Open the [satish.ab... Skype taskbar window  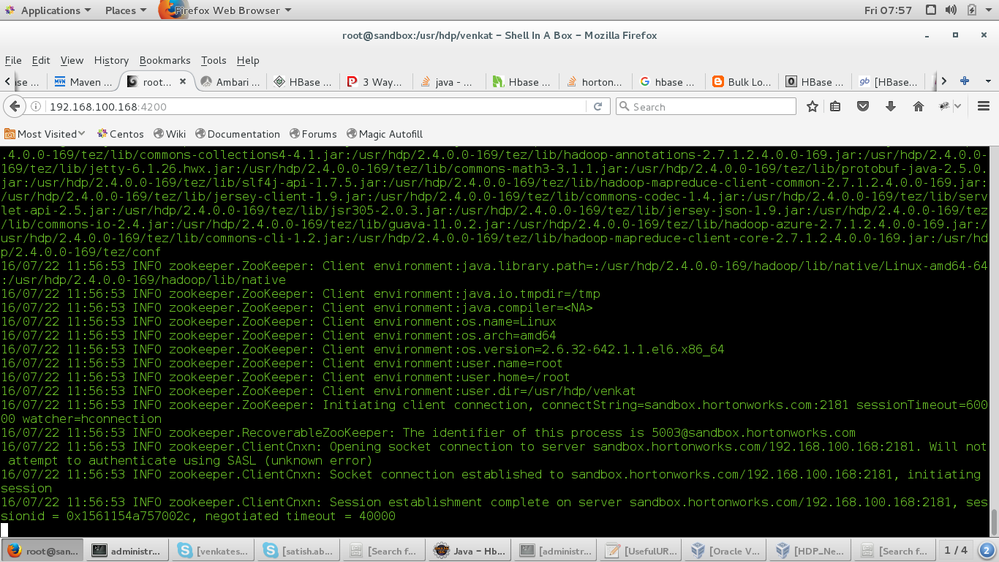(x=298, y=551)
